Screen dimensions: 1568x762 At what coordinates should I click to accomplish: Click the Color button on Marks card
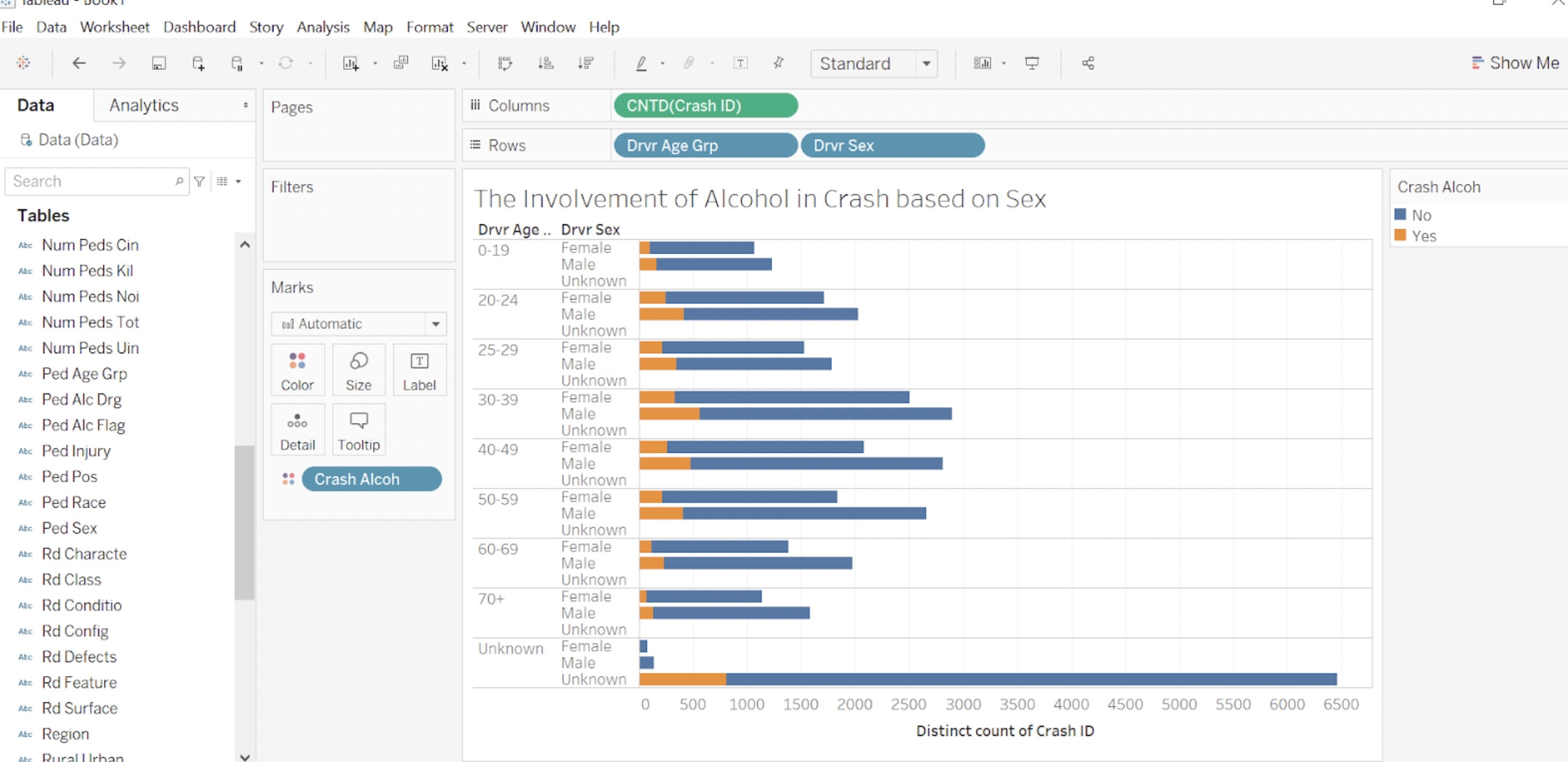pos(297,371)
